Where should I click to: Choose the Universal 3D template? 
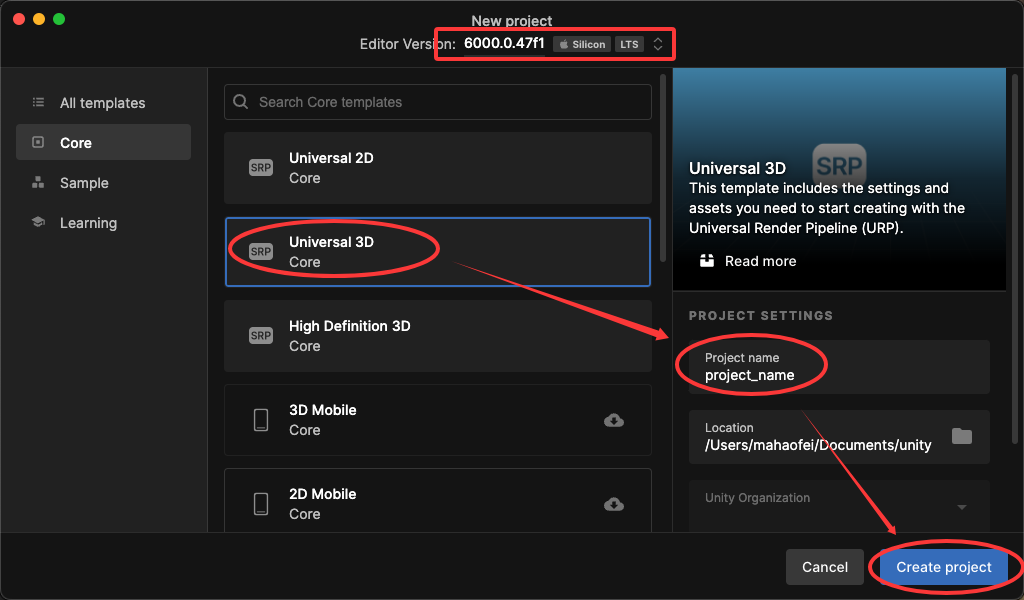[438, 252]
